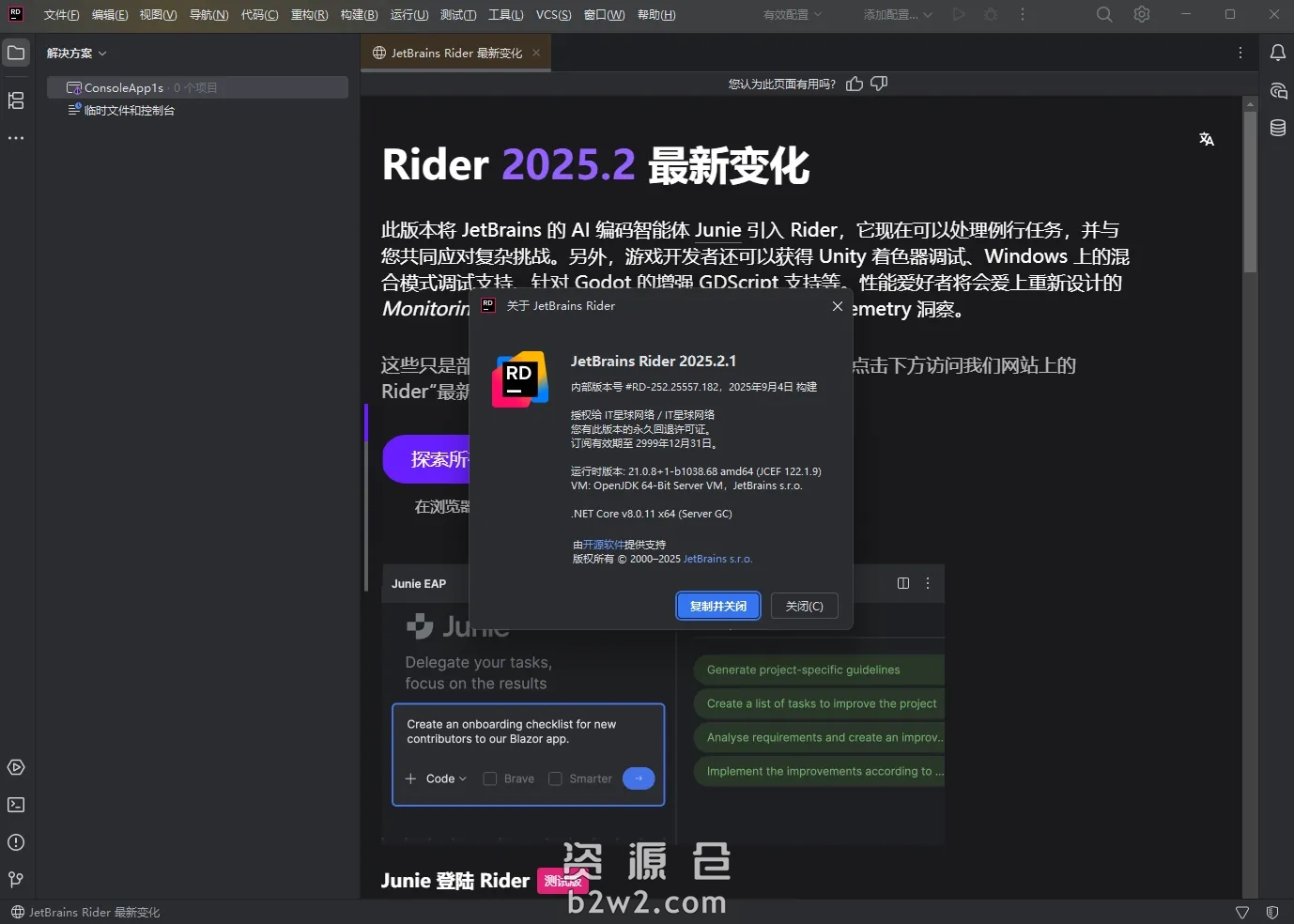
Task: Open the 添加配置 run configuration dropdown
Action: 897,15
